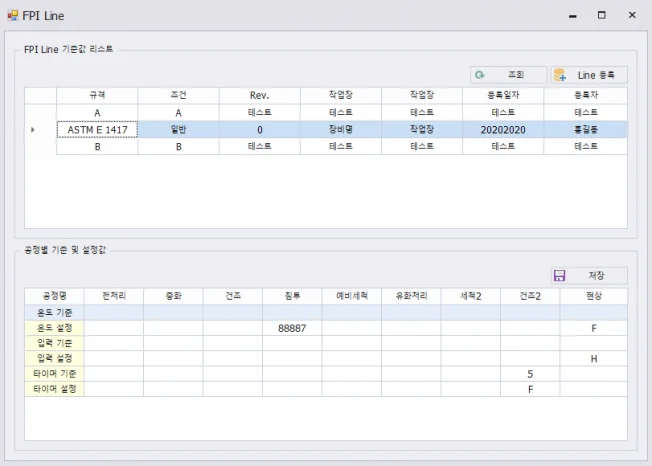Screen dimensions: 652x466
Task: Click the 홍길동 registrant cell
Action: (586, 130)
